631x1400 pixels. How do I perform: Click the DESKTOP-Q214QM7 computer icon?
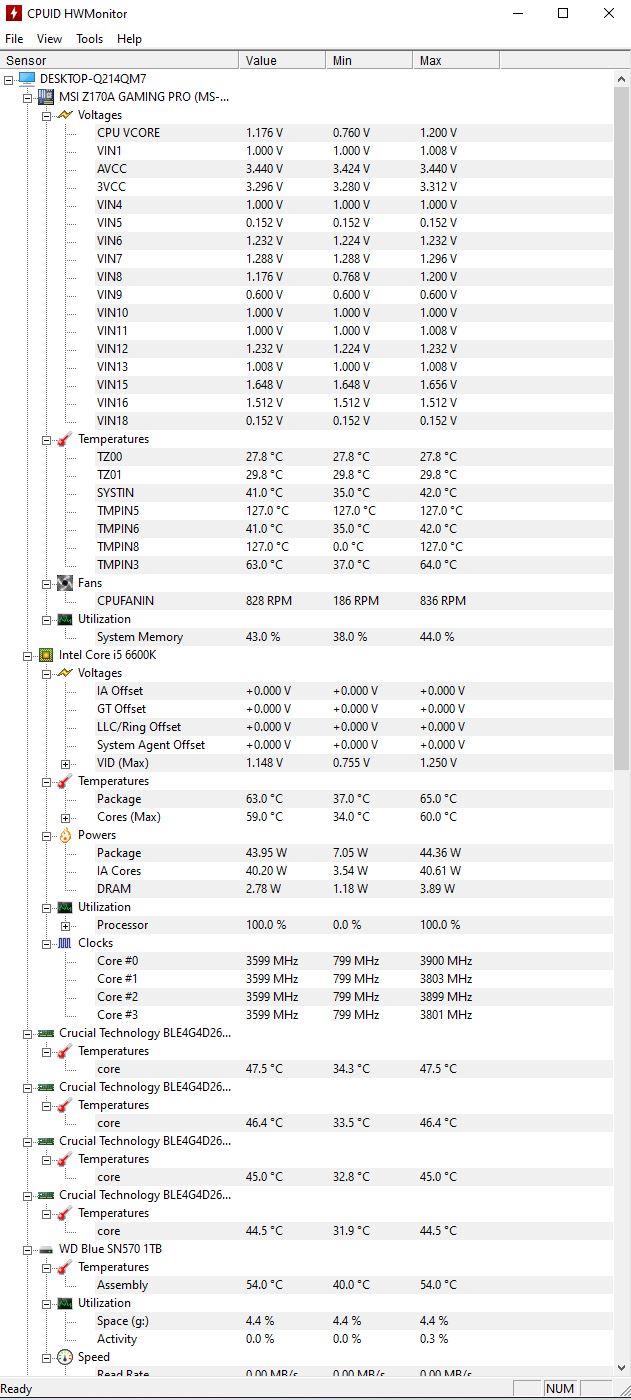pyautogui.click(x=26, y=79)
